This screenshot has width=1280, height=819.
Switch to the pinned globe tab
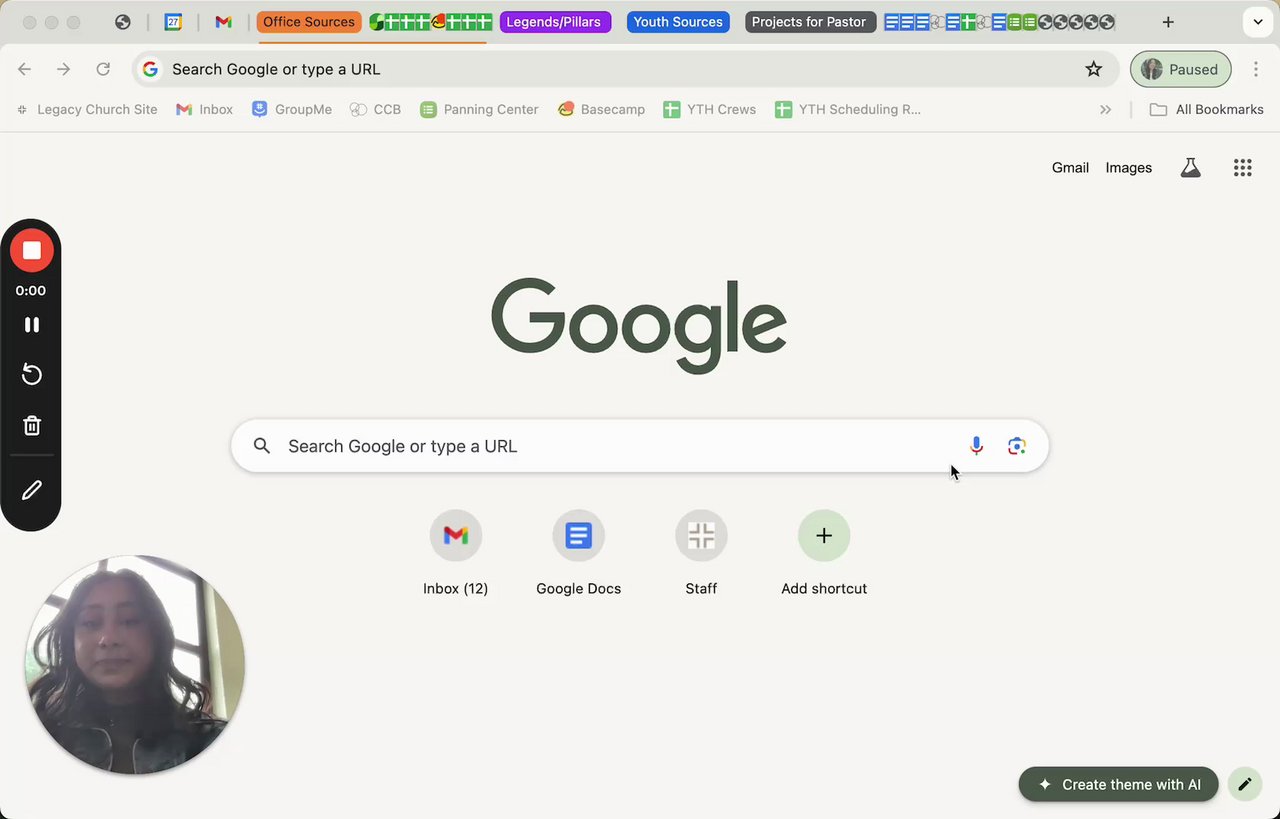pyautogui.click(x=123, y=22)
